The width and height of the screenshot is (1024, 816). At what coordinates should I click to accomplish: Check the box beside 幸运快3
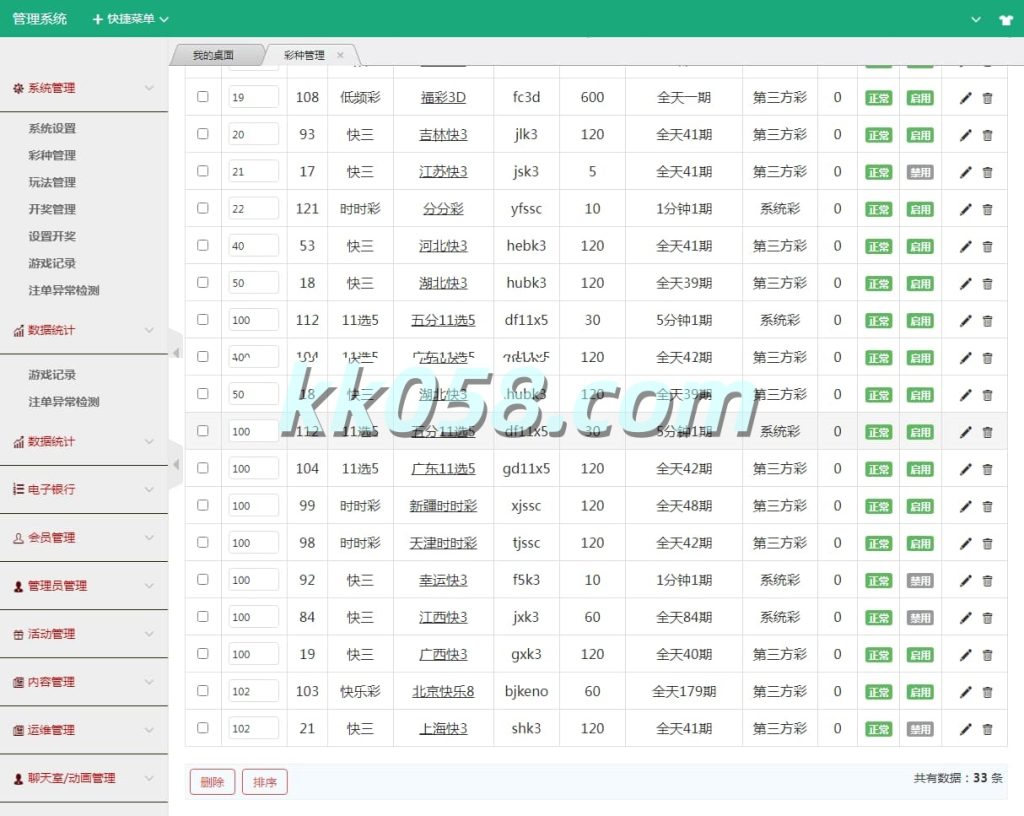[203, 579]
